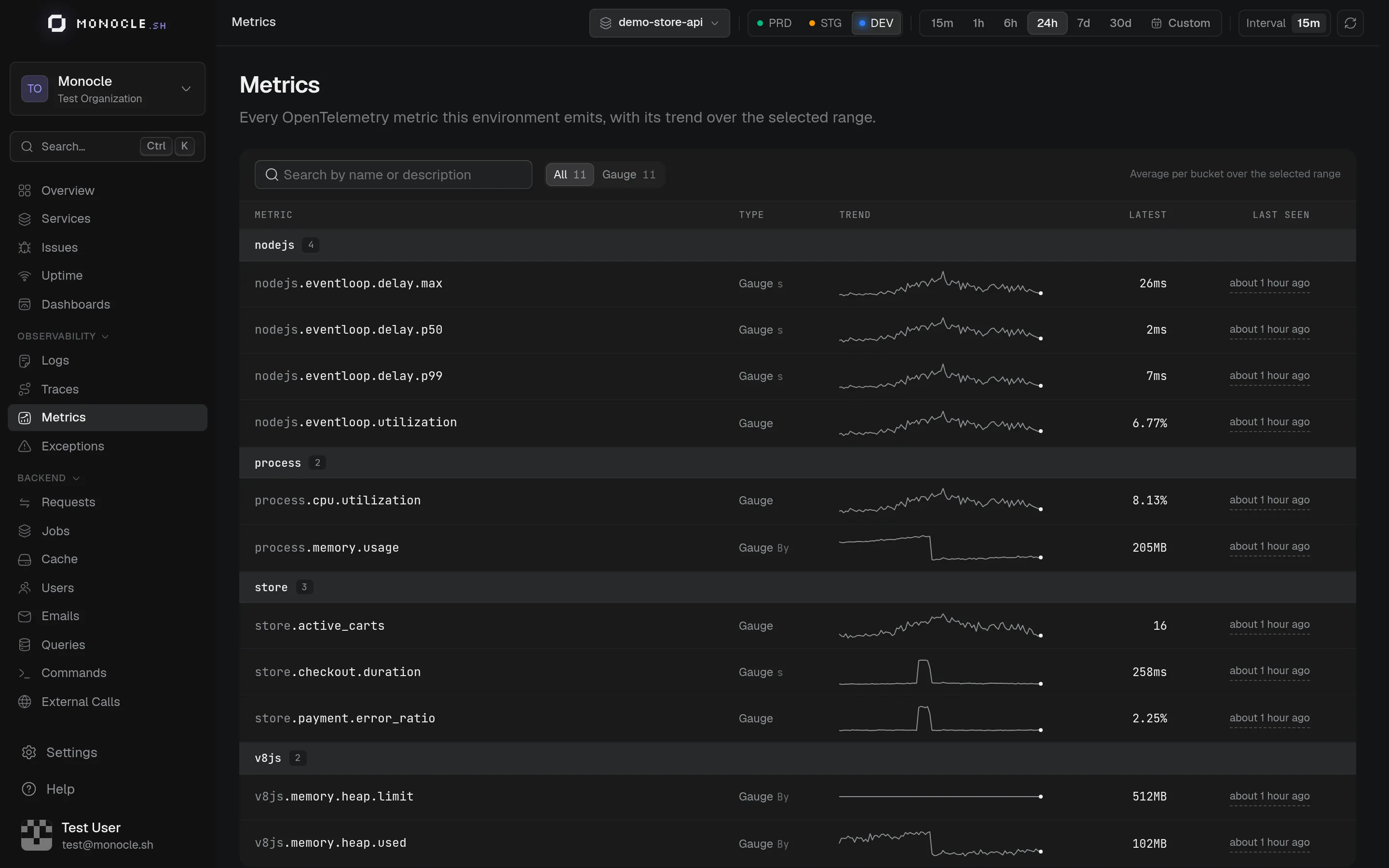1389x868 pixels.
Task: Collapse the store metric group
Action: tap(797, 587)
